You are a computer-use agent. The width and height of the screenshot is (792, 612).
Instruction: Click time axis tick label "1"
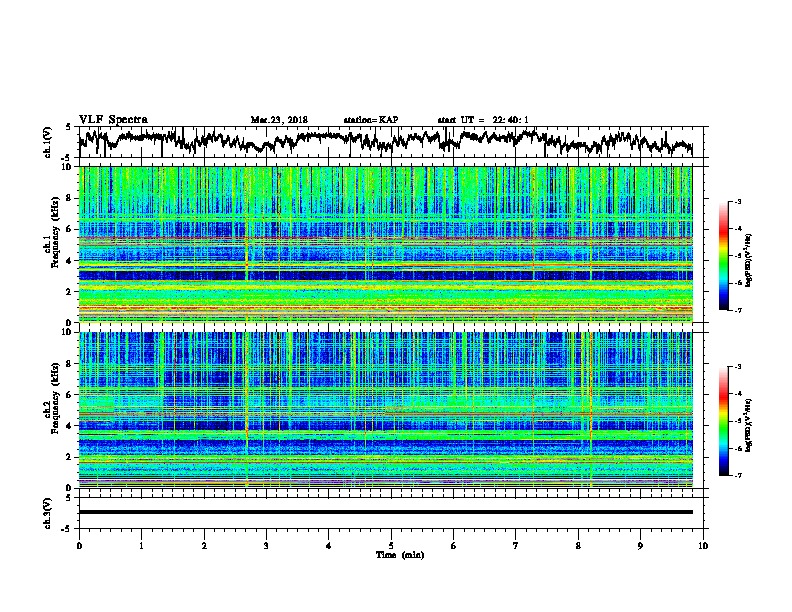(141, 546)
